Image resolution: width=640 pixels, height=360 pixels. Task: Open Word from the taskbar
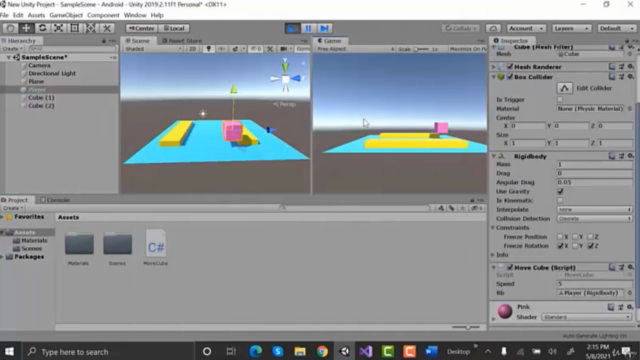(x=431, y=351)
